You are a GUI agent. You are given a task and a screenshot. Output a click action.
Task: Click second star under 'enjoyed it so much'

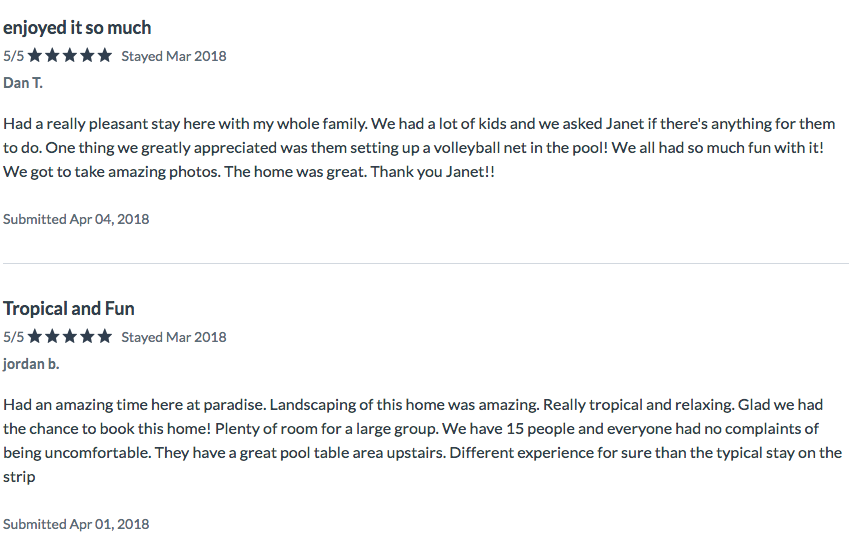click(x=53, y=55)
